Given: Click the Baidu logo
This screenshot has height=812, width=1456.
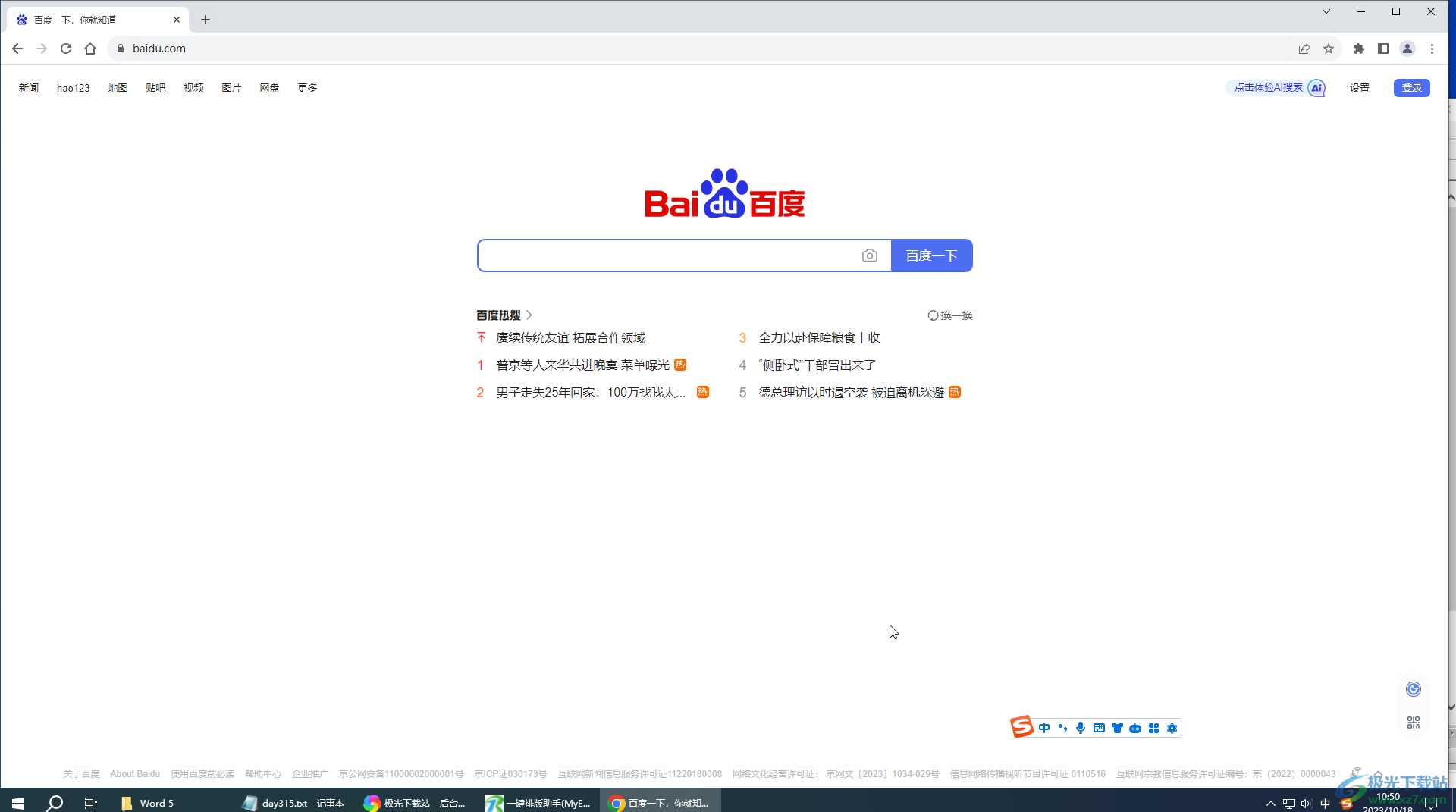Looking at the screenshot, I should pos(724,193).
